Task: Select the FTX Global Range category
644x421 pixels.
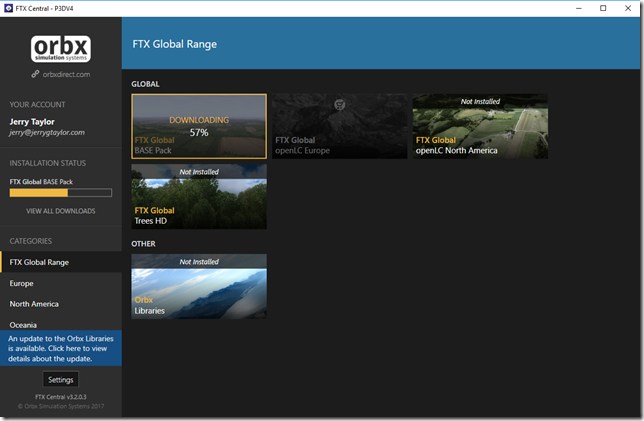Action: 61,262
